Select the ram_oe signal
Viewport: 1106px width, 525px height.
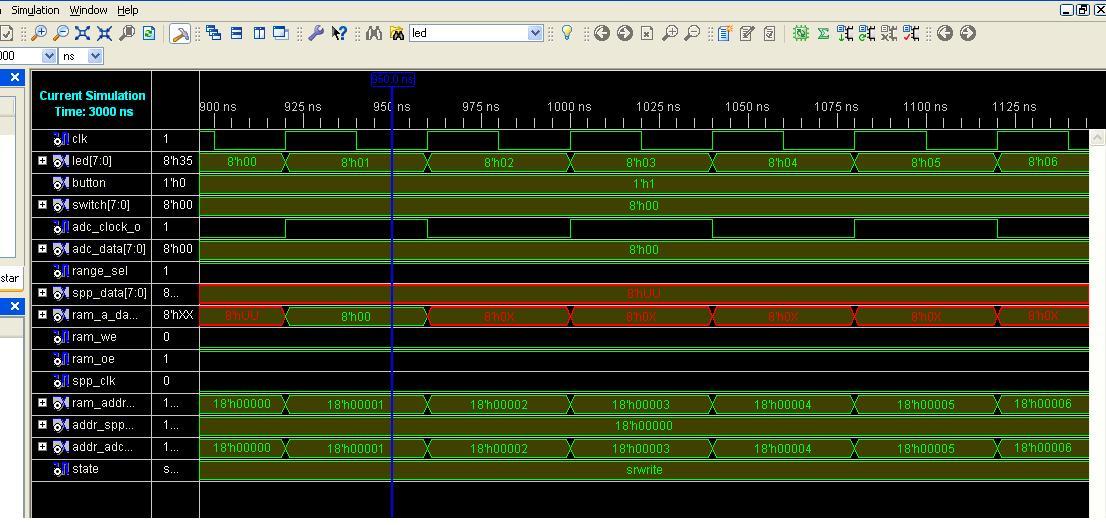[x=93, y=359]
